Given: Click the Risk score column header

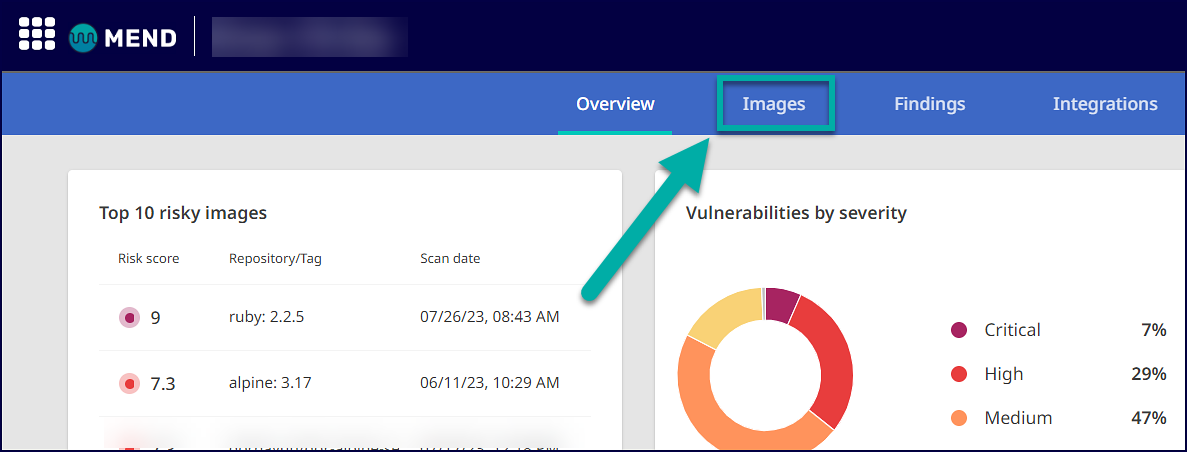Looking at the screenshot, I should click(x=148, y=258).
